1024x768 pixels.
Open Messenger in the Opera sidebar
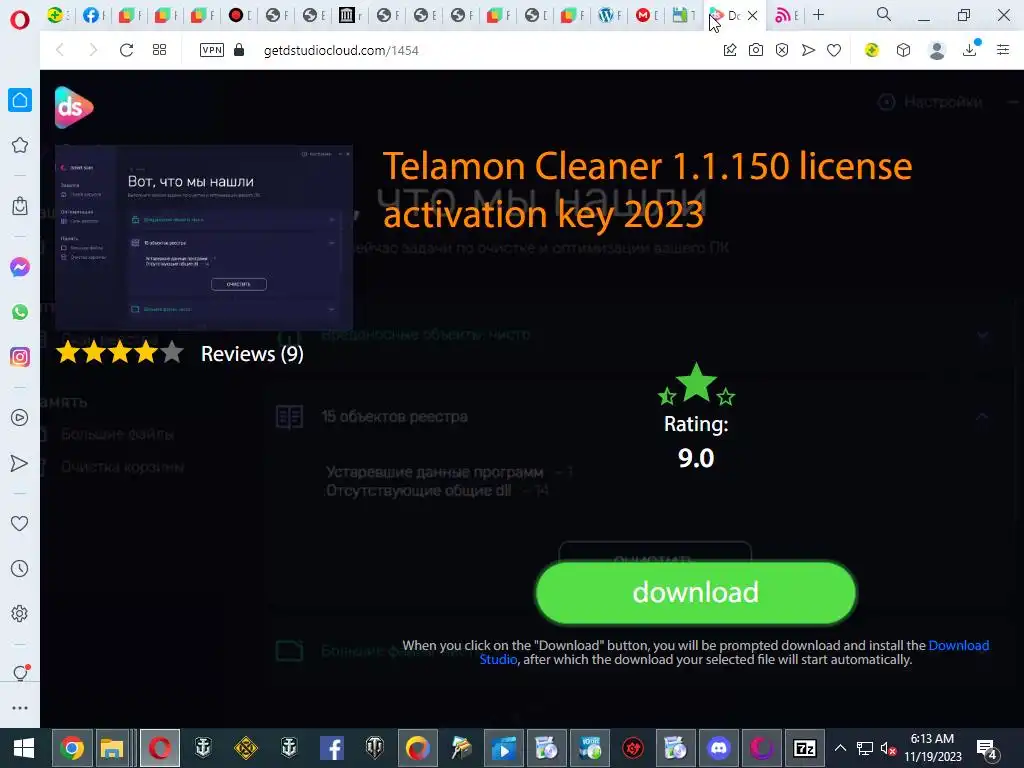coord(20,267)
